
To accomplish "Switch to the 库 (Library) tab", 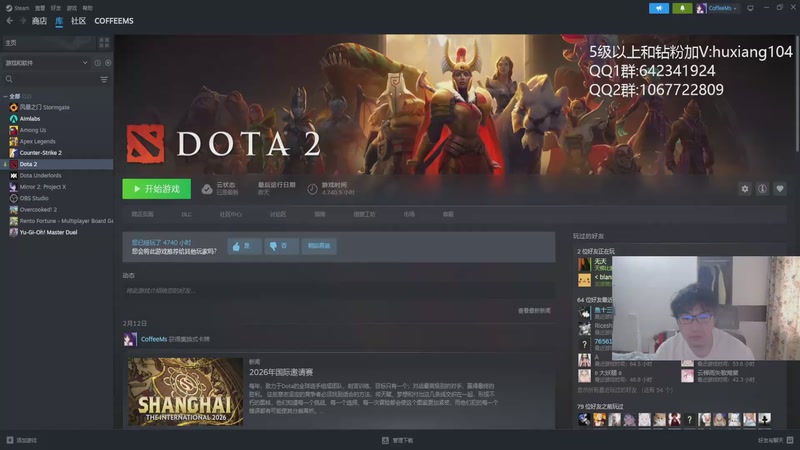I will [59, 21].
